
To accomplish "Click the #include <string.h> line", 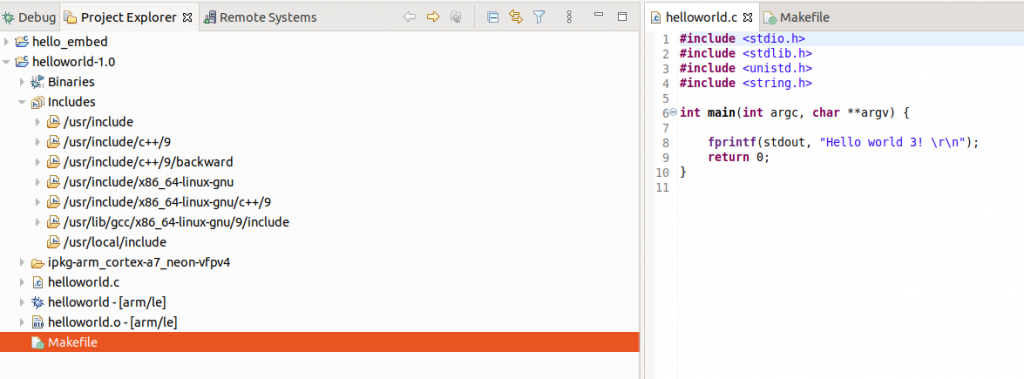I will pyautogui.click(x=746, y=83).
